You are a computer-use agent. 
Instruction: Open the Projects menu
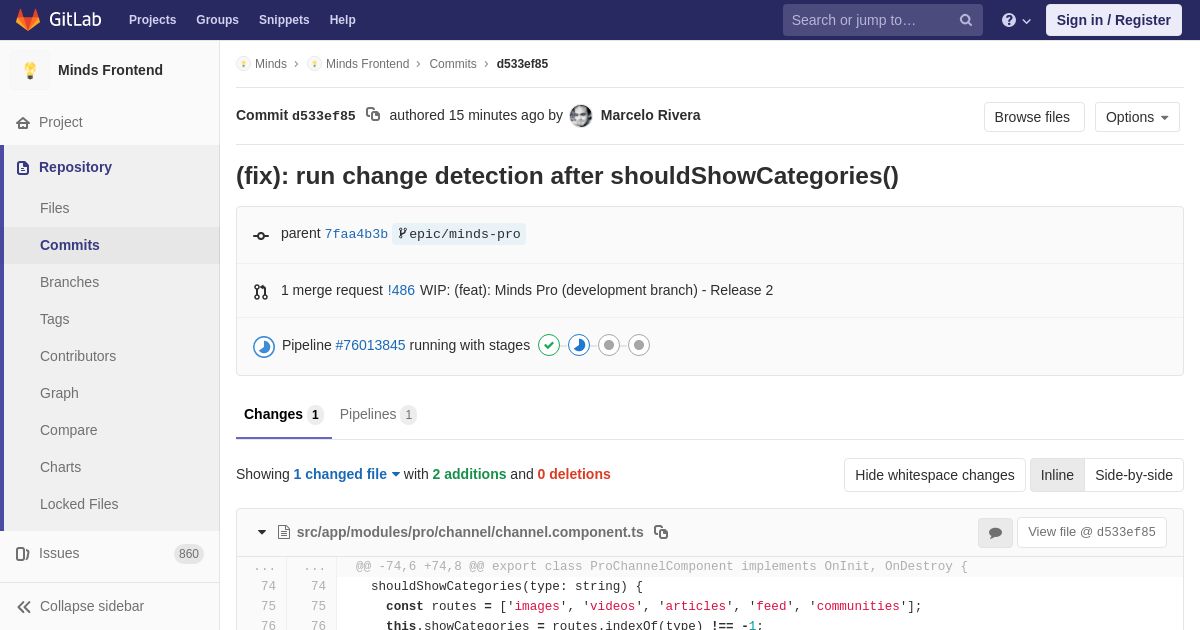click(152, 20)
